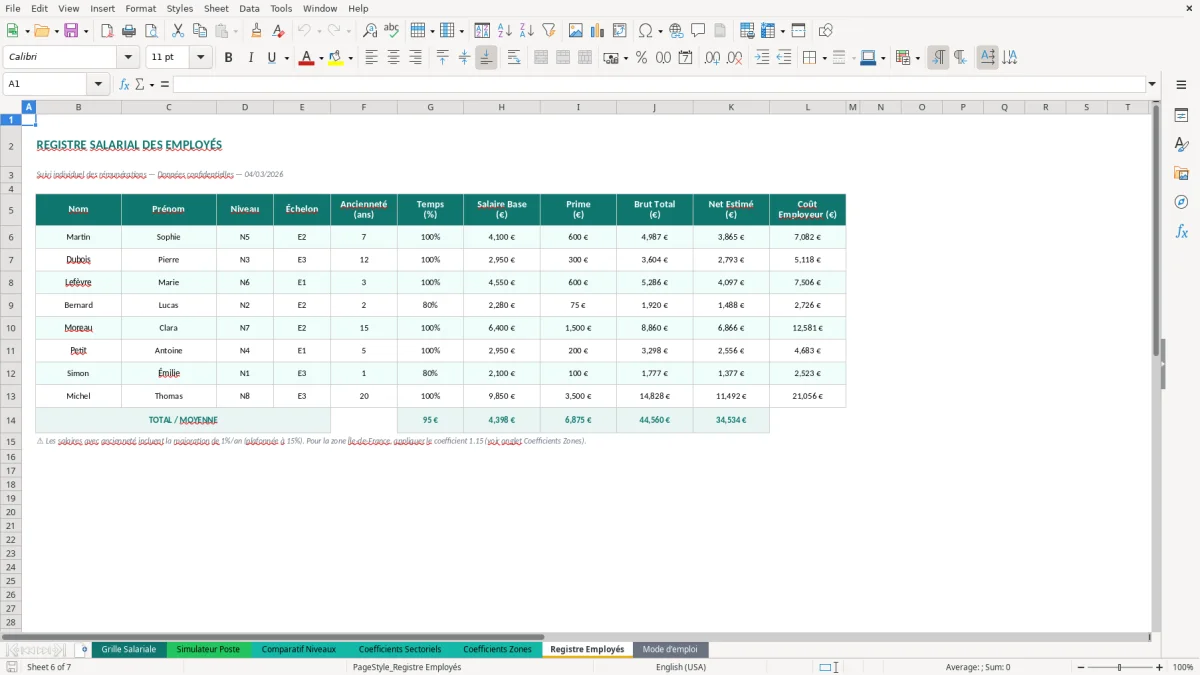Click the zoom-in plus button
This screenshot has height=675, width=1200.
pyautogui.click(x=1160, y=667)
